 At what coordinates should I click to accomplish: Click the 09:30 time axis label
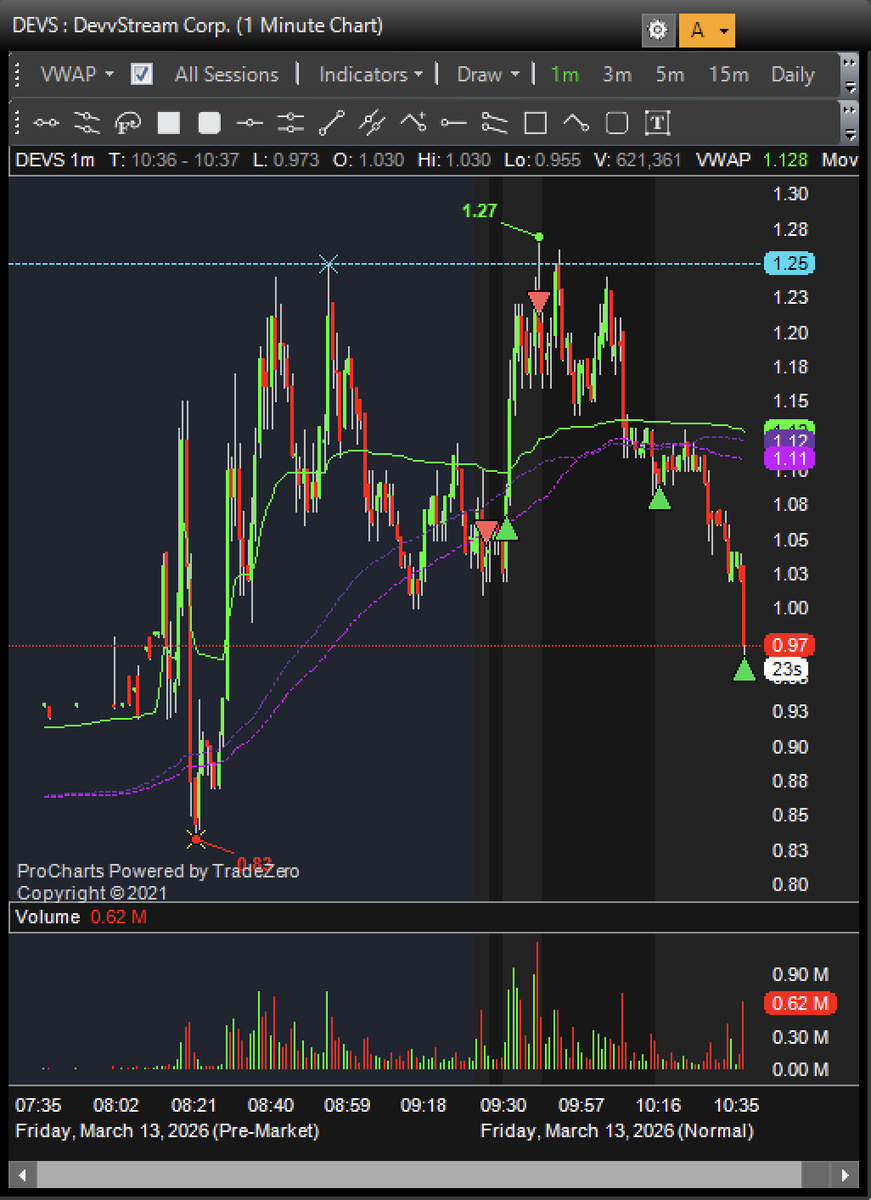pyautogui.click(x=505, y=1105)
